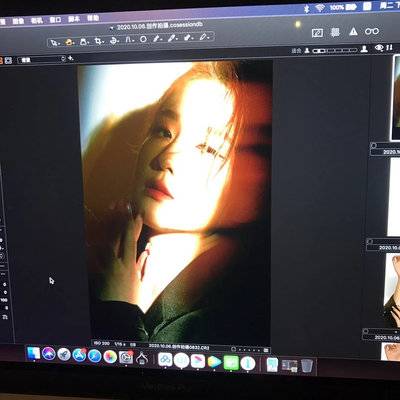The width and height of the screenshot is (400, 400).
Task: Open the green WeChat icon in Dock
Action: point(231,362)
